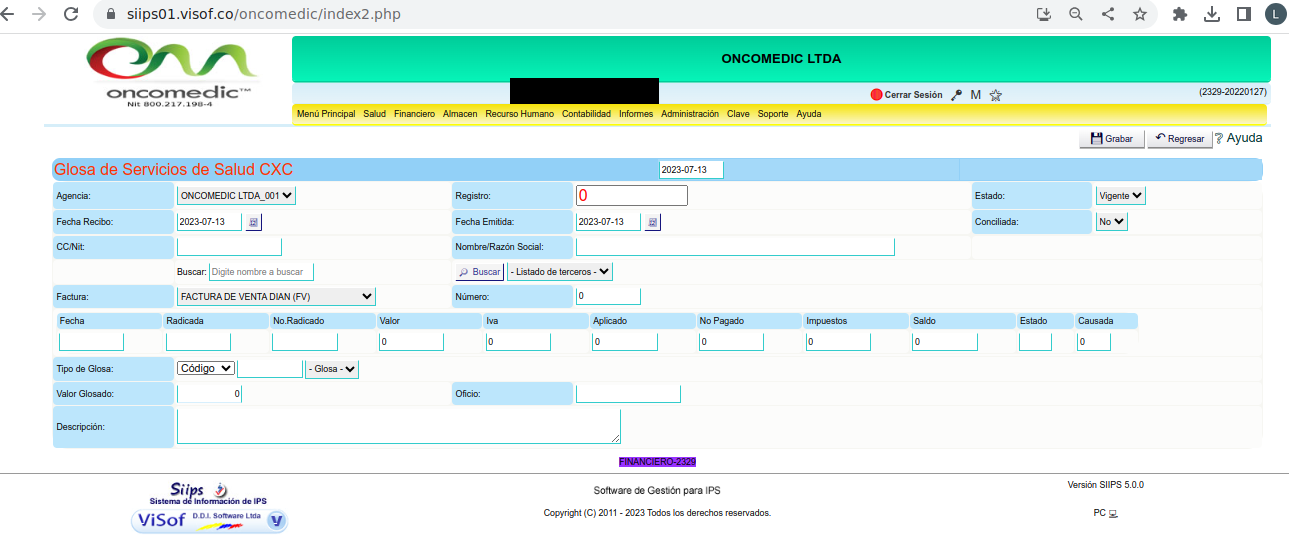Expand the Agencia dropdown
The height and width of the screenshot is (551, 1289).
click(x=236, y=196)
